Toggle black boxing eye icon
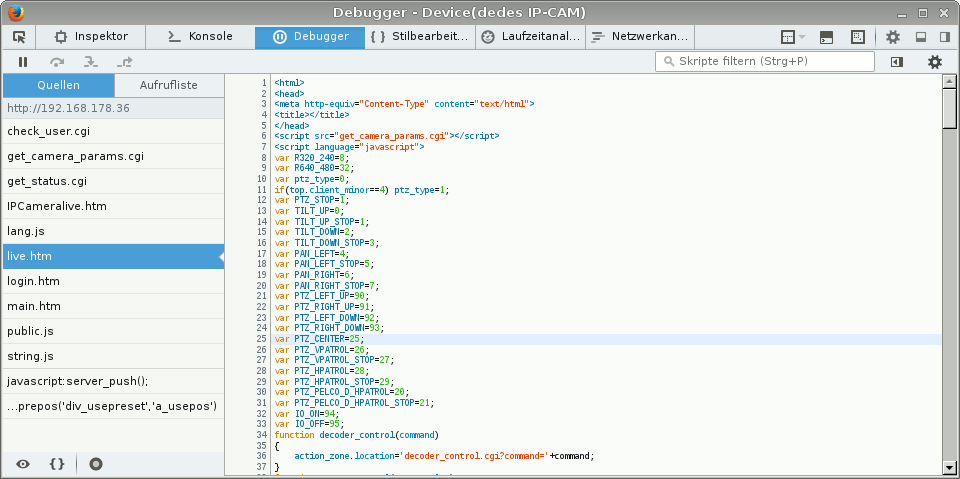The width and height of the screenshot is (960, 479). coord(23,464)
